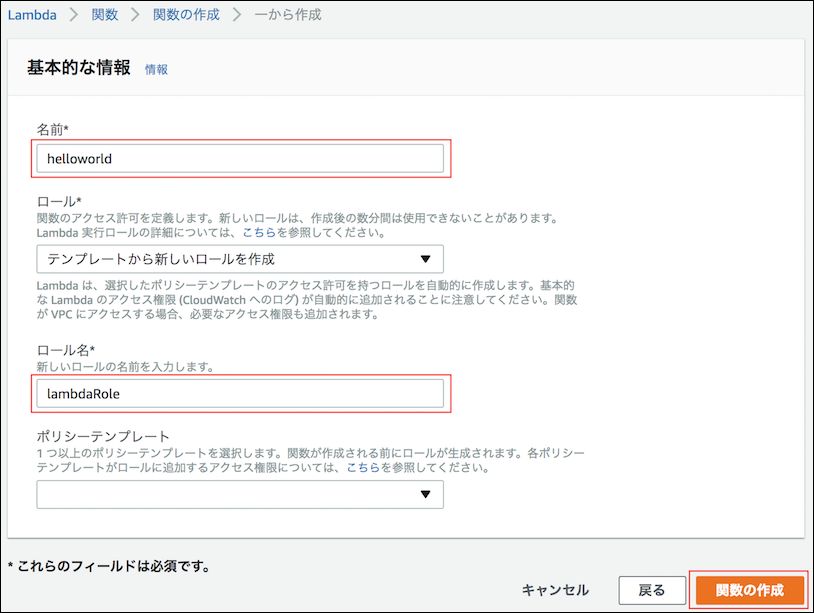Click the ロール名* field label
Viewport: 814px width, 613px height.
(66, 350)
